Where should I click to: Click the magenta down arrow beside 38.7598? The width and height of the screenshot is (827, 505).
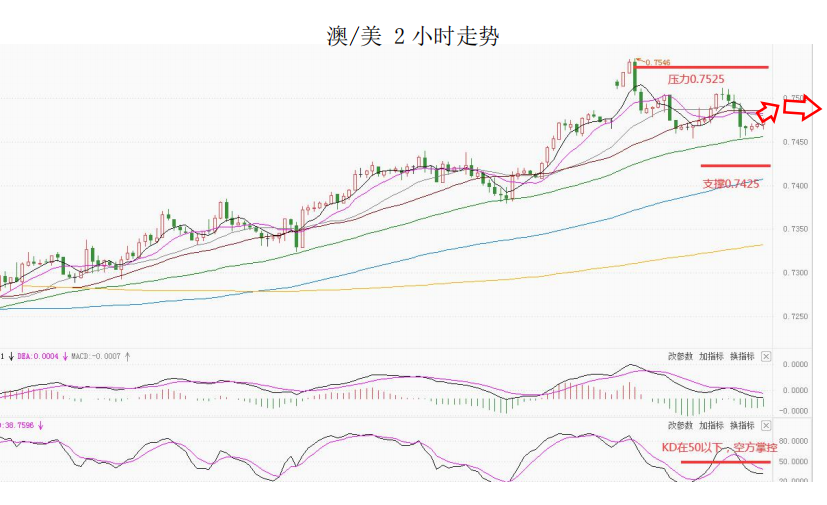(41, 425)
